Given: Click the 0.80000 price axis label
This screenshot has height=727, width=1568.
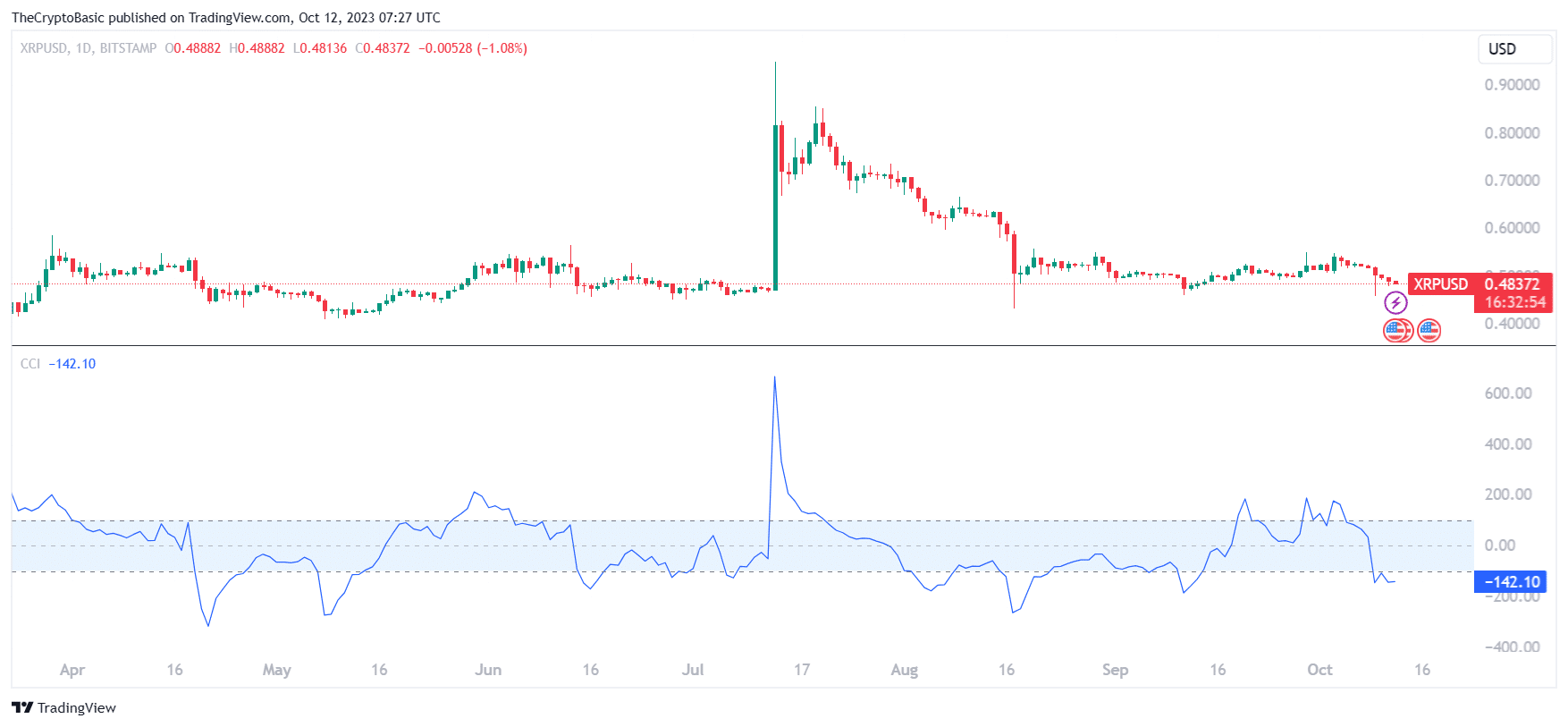Looking at the screenshot, I should (1512, 133).
